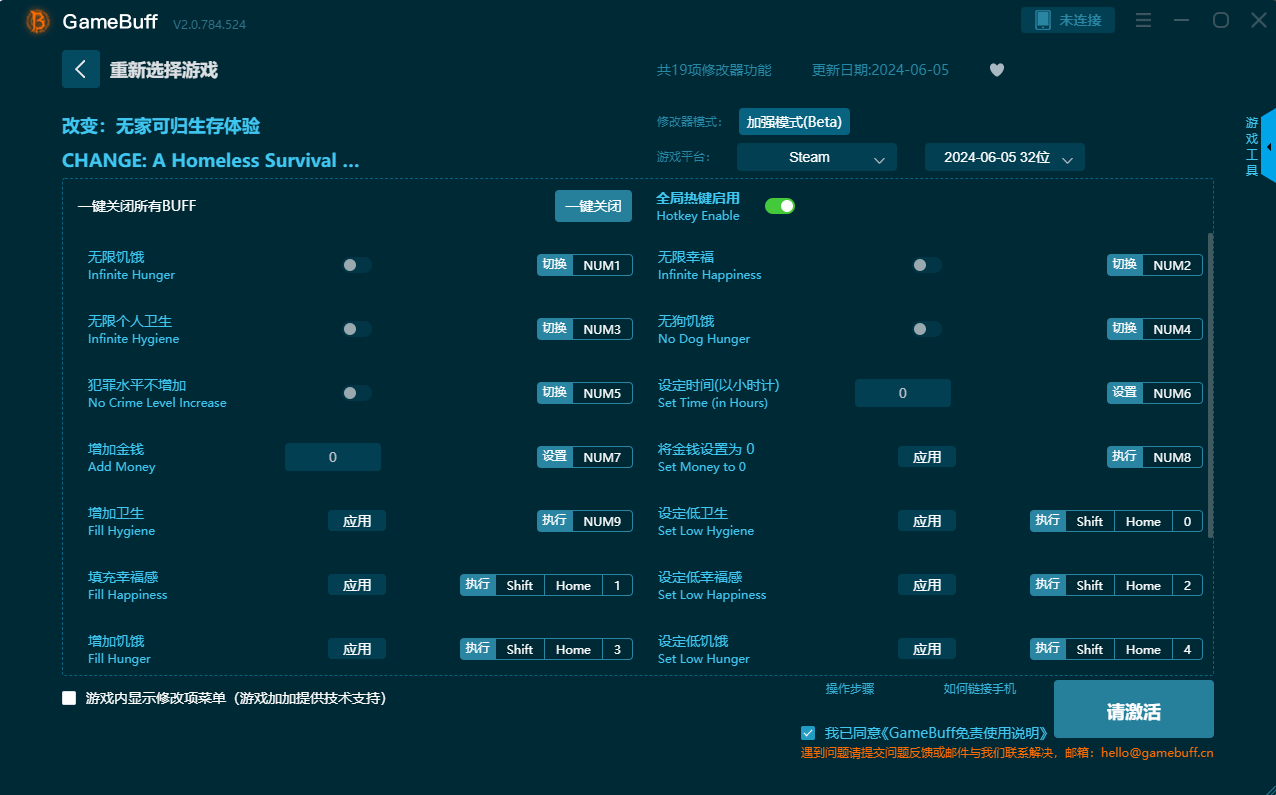1276x795 pixels.
Task: Click the 共19项修改器功能 text
Action: (714, 70)
